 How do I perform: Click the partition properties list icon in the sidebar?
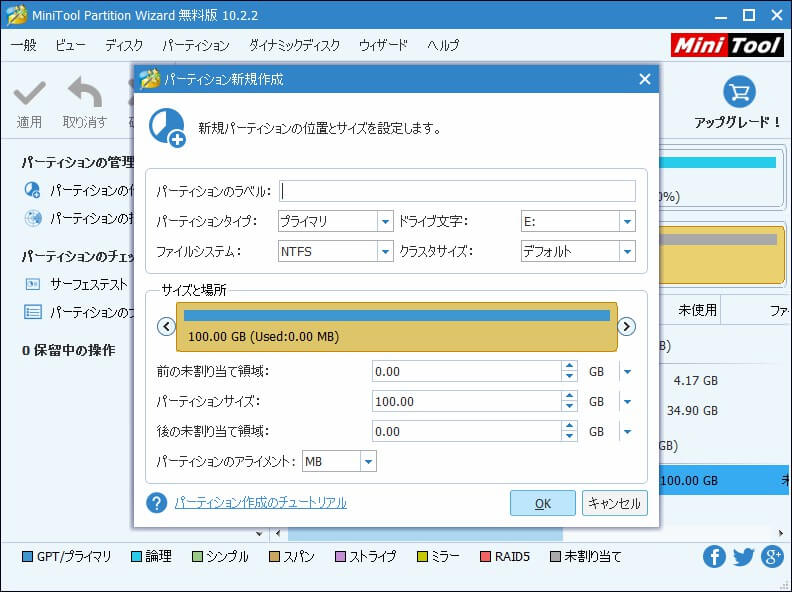point(33,312)
